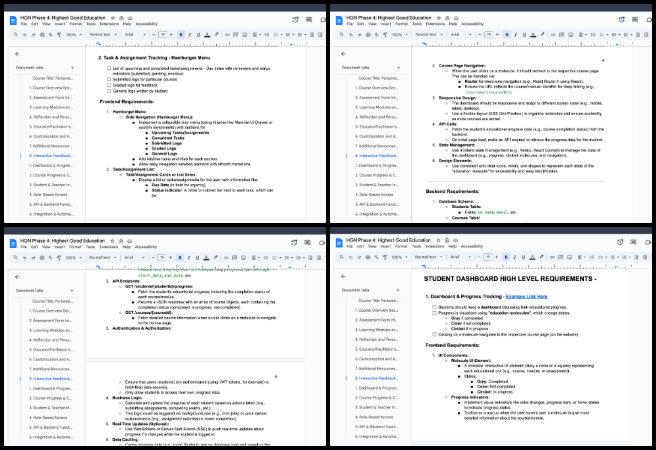Viewport: 656px width, 450px height.
Task: Open comments panel in API Endpoints window
Action: 308,243
